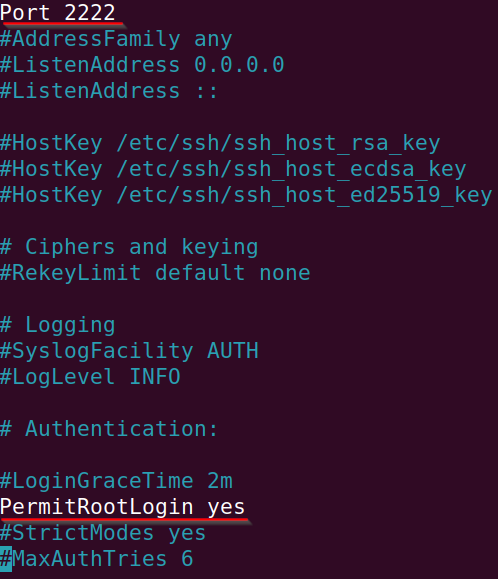Click the #ListenAddress :: line
The width and height of the screenshot is (498, 579).
[109, 91]
